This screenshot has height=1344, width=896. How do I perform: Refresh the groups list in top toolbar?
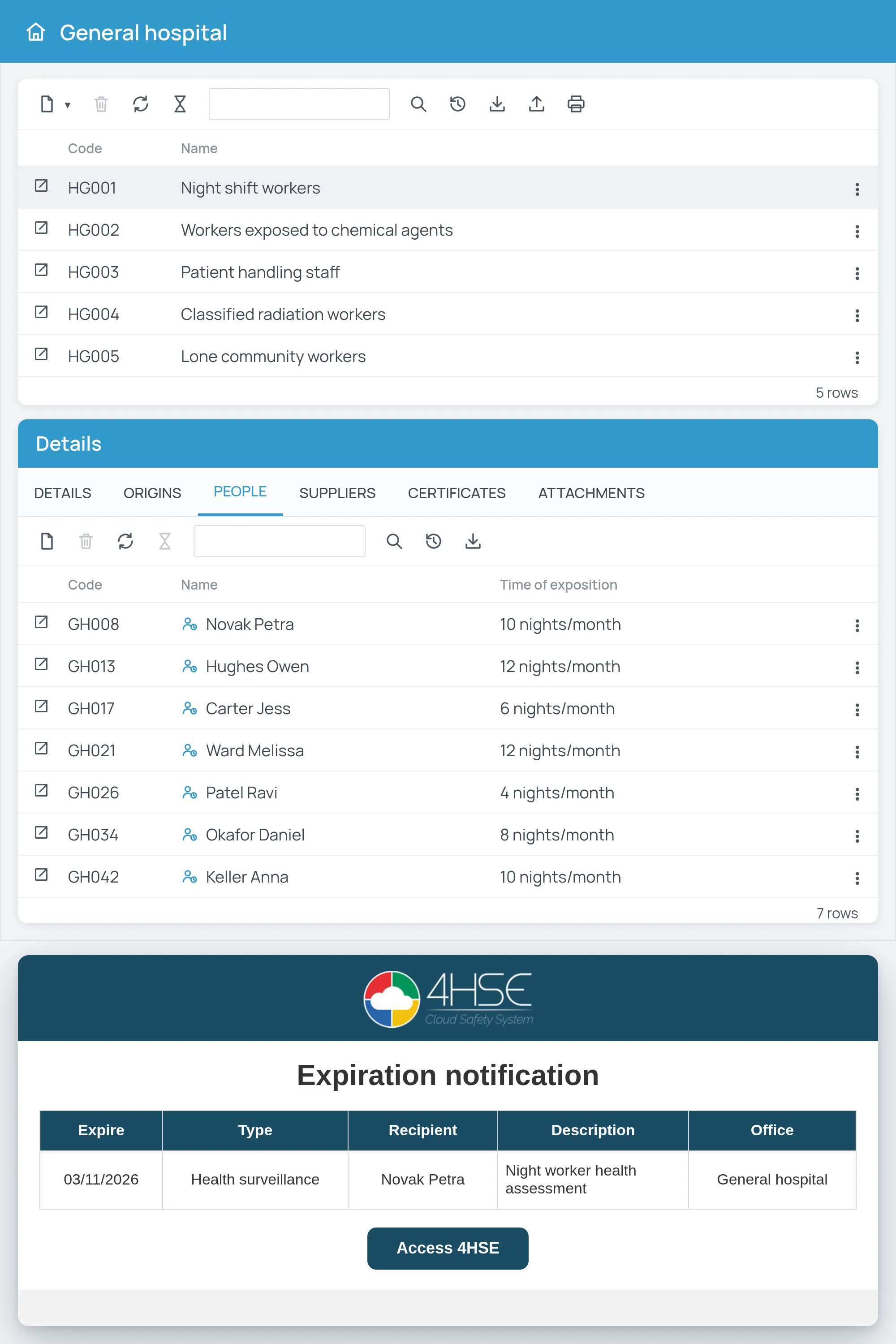coord(141,104)
